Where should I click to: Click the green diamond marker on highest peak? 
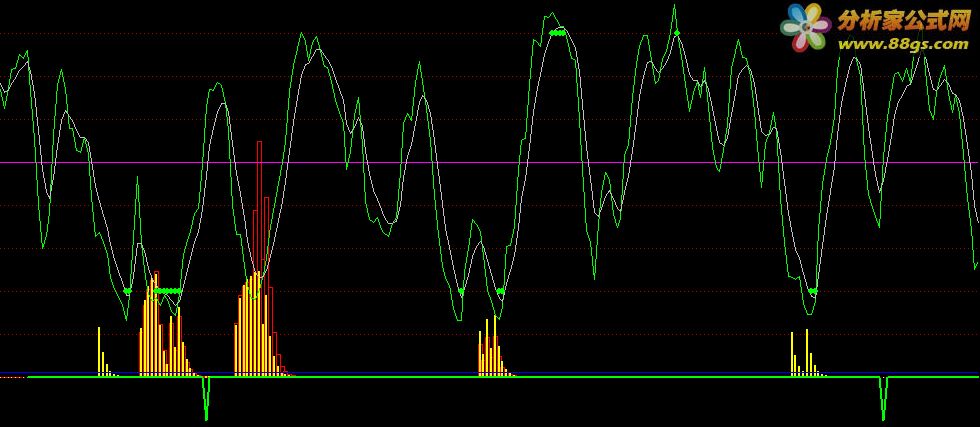pyautogui.click(x=676, y=33)
